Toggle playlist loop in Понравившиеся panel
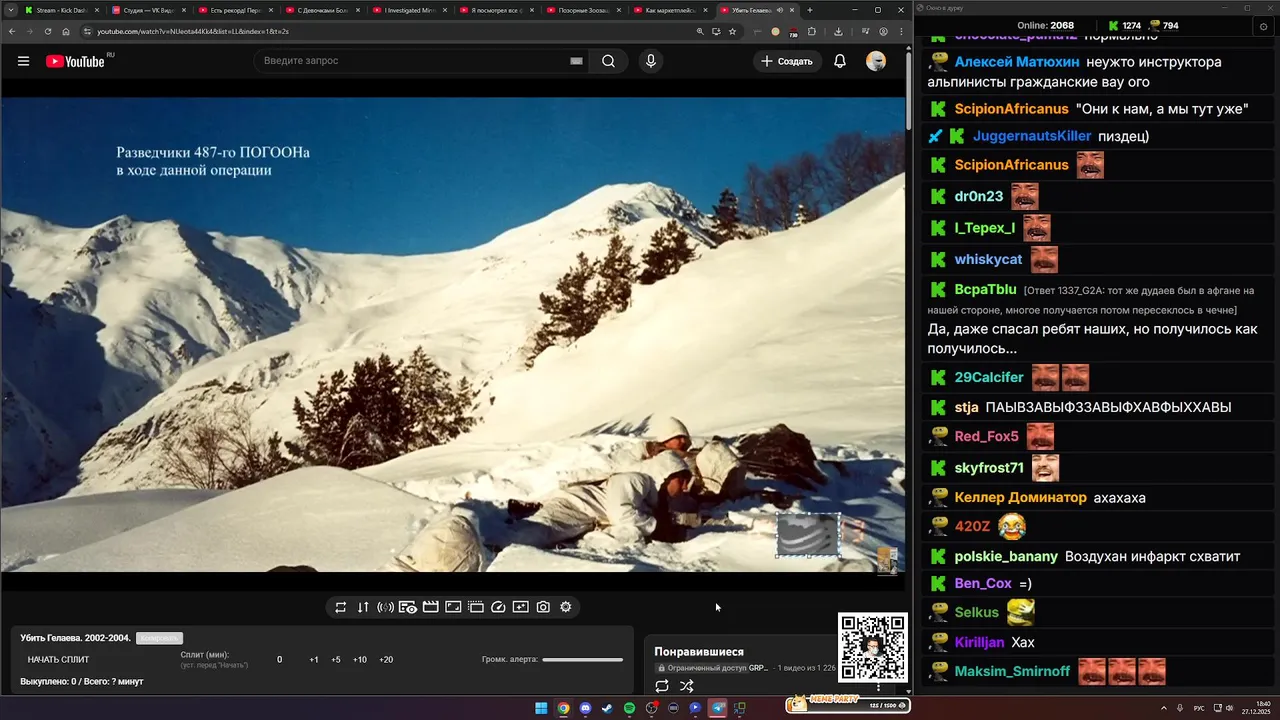Screen dimensions: 1280x720 662,686
